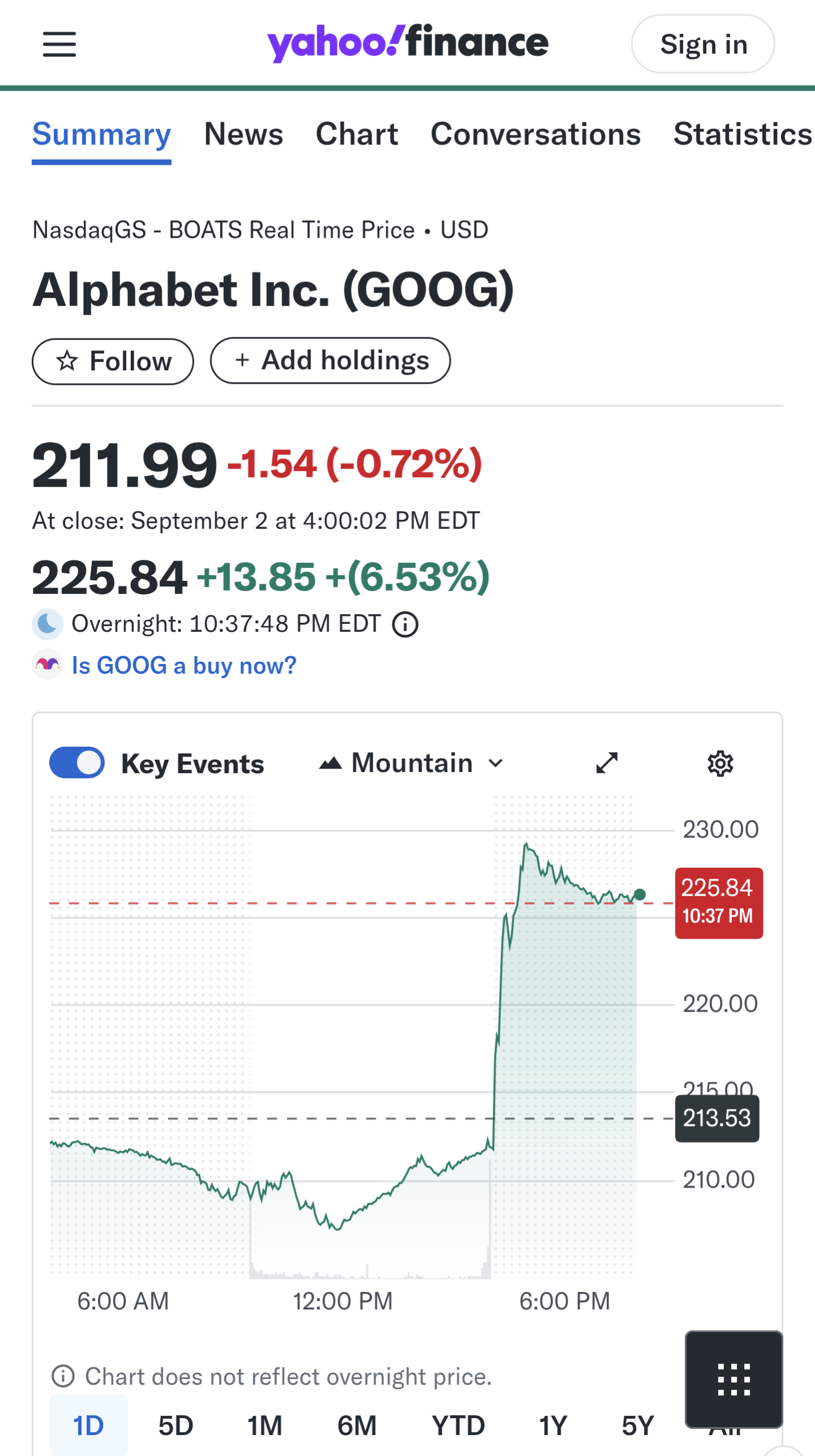Choose the YTD time range
815x1456 pixels.
(x=458, y=1425)
